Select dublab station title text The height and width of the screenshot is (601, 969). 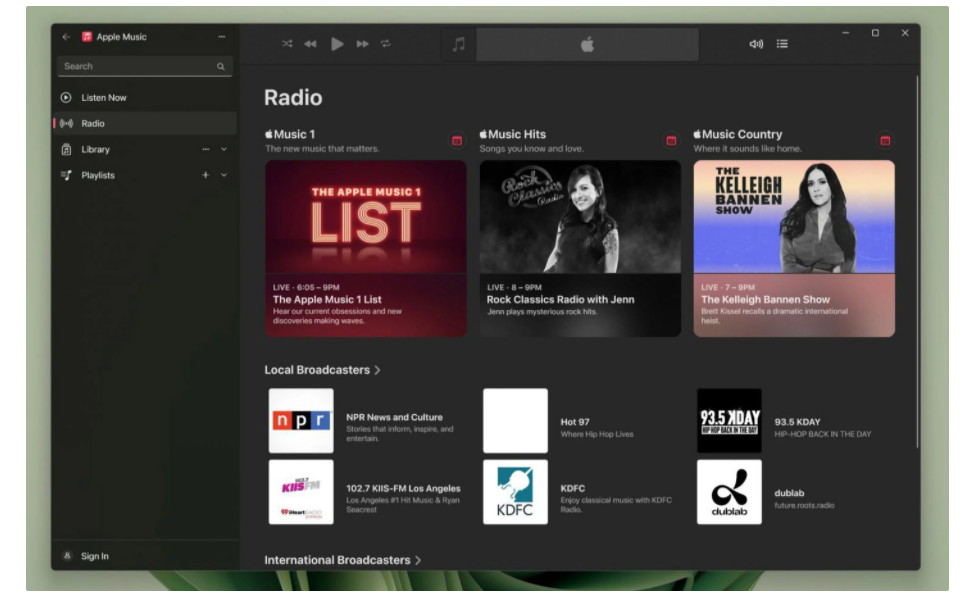(789, 493)
